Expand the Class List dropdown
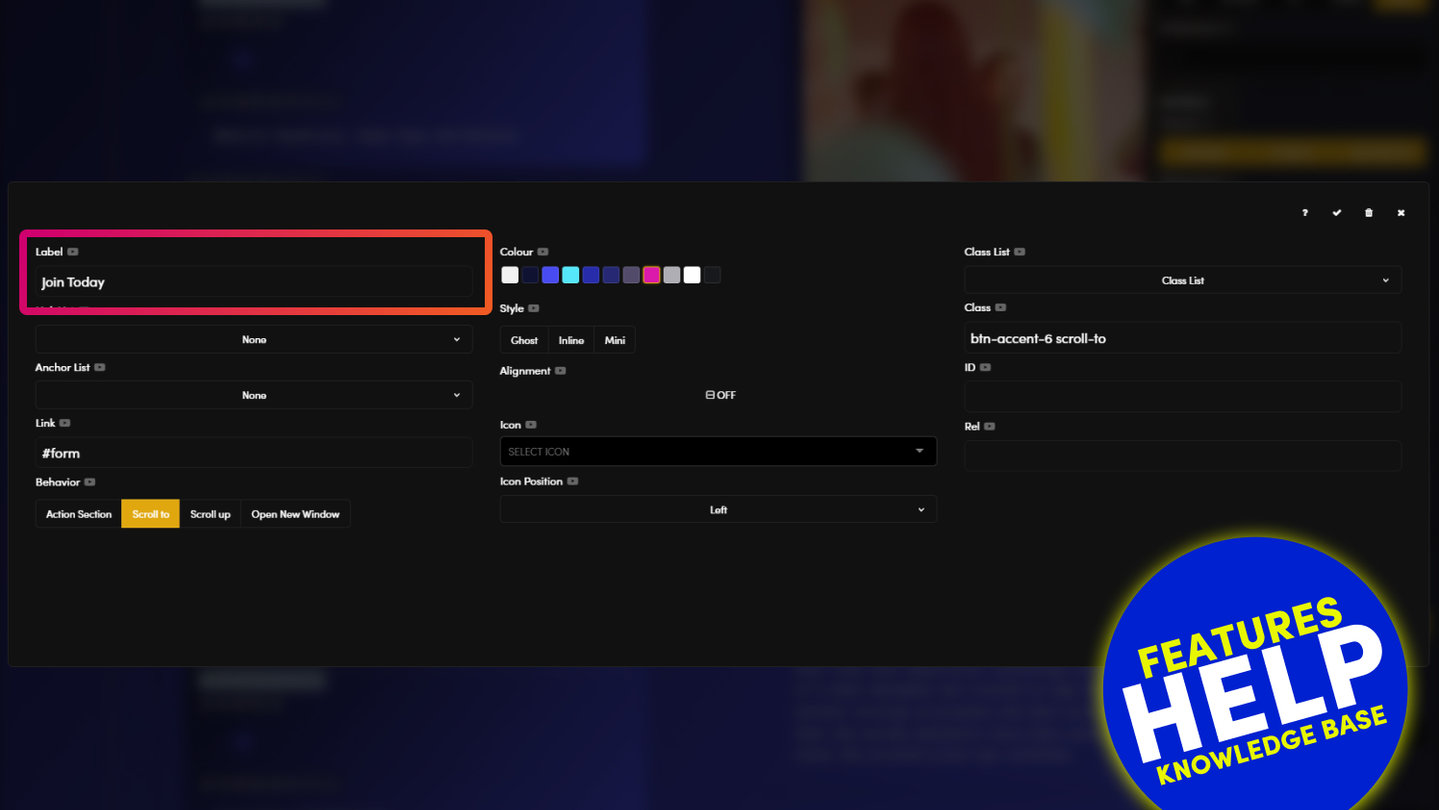 (x=1182, y=281)
